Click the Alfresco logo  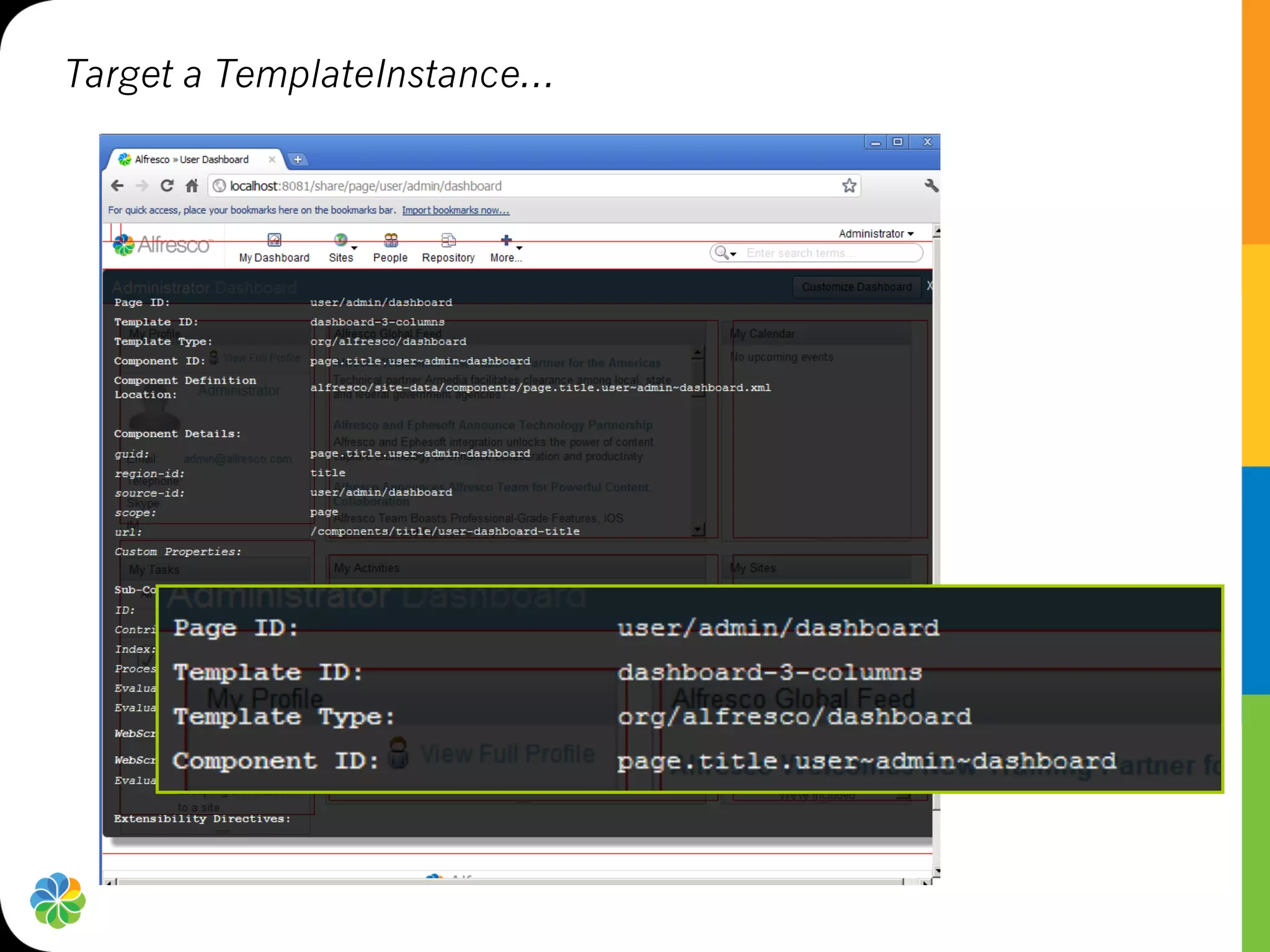pyautogui.click(x=162, y=245)
